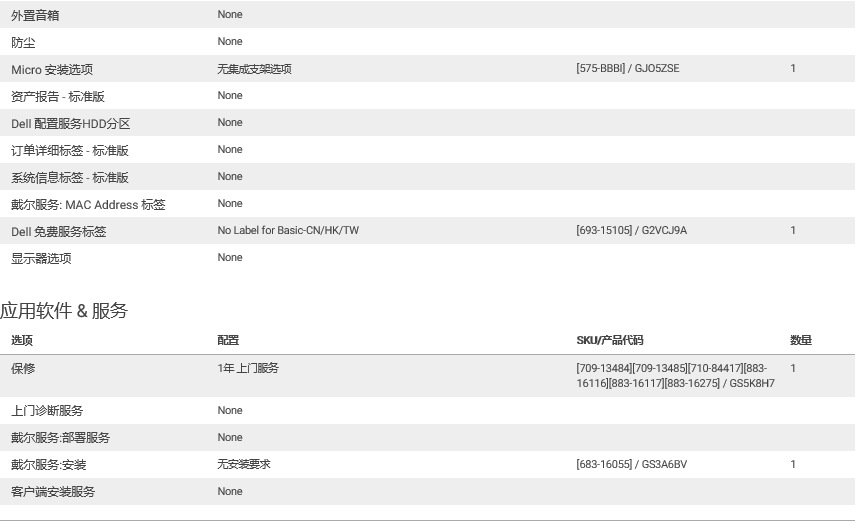Screen dimensions: 860x530
Task: Select SKU code [693-15105] / G2VCJ9A
Action: point(631,231)
